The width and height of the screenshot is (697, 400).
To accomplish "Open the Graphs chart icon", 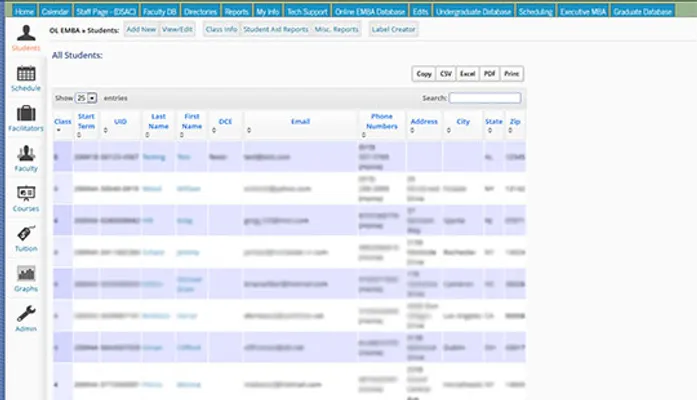I will pyautogui.click(x=26, y=273).
